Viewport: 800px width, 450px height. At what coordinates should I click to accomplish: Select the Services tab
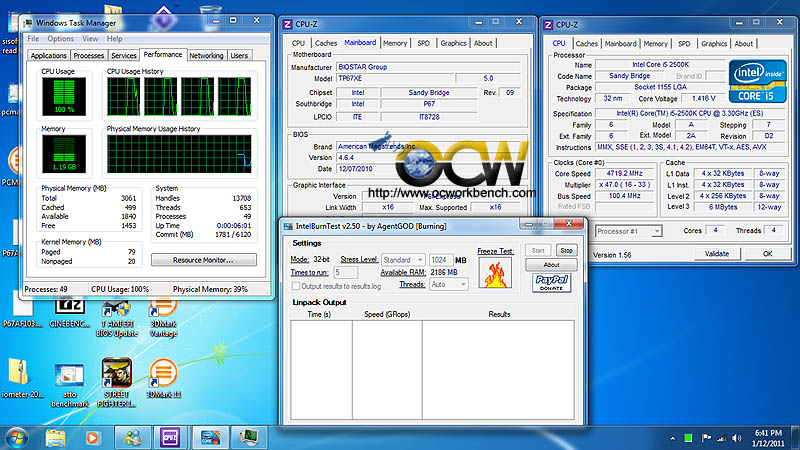[124, 56]
